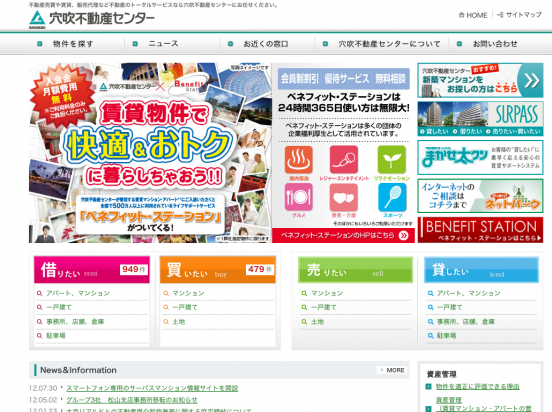552x412 pixels.
Task: Open the 新築マンションをお探しの方はこちら banner
Action: coord(480,80)
